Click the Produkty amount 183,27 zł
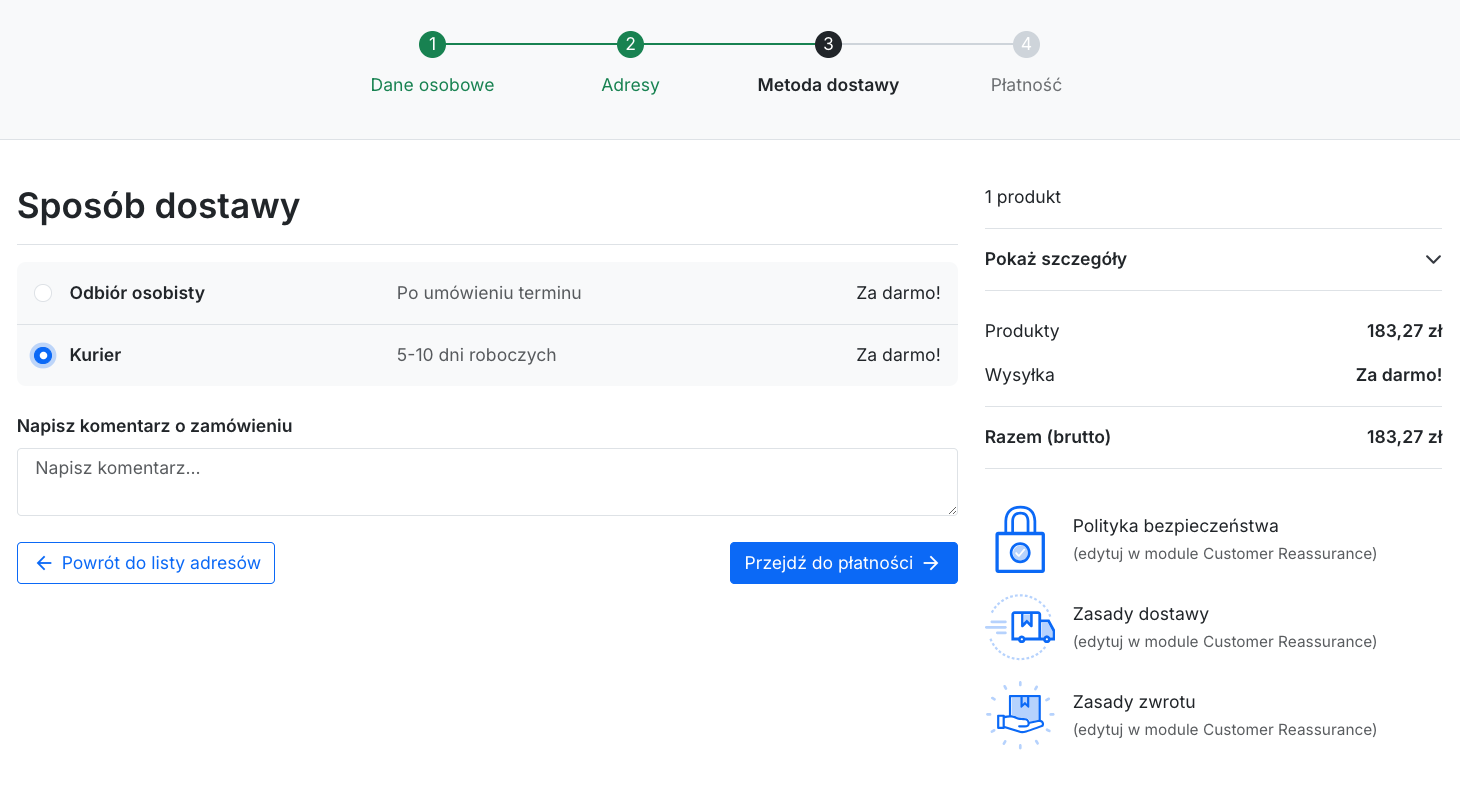 coord(1404,331)
